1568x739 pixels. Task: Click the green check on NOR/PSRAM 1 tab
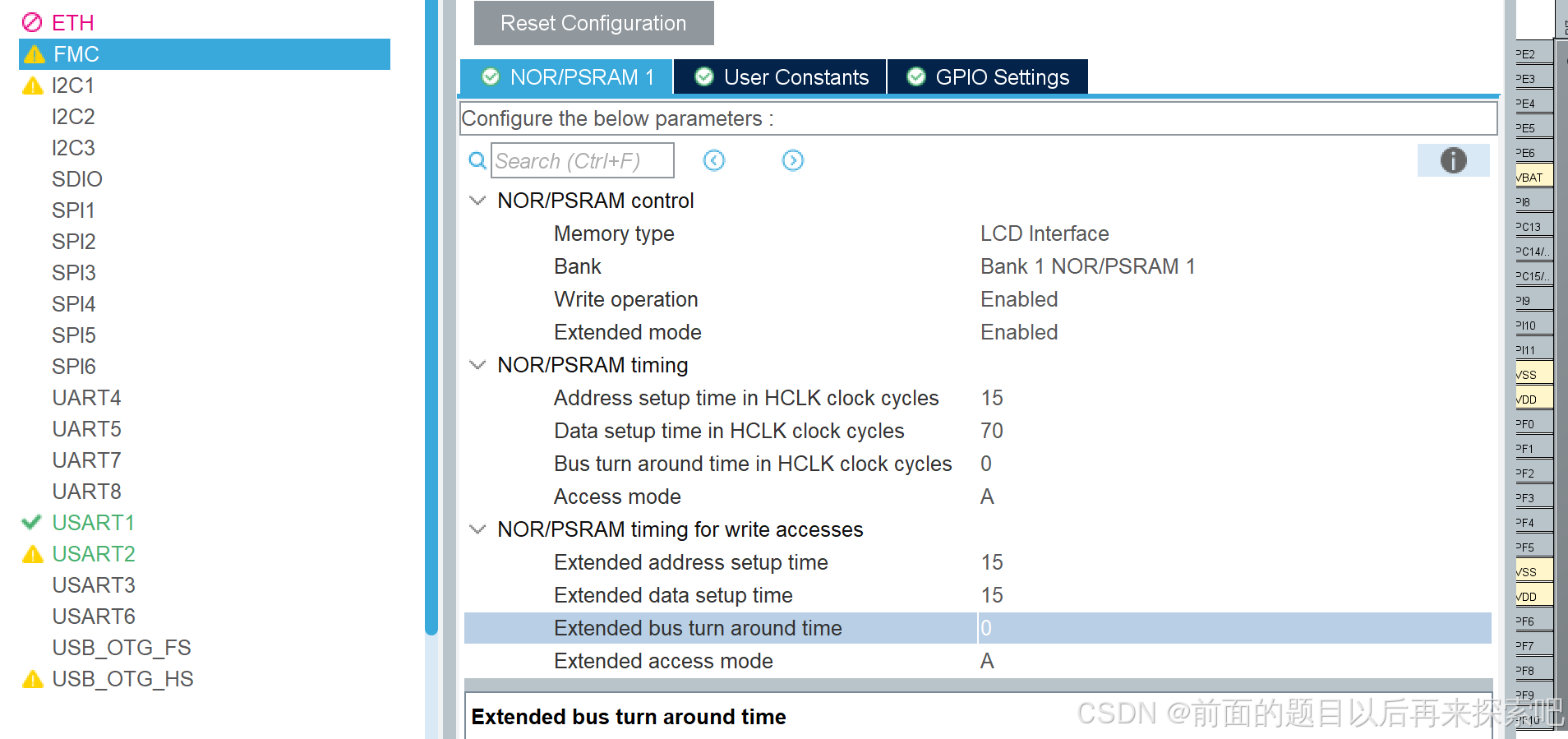pyautogui.click(x=491, y=76)
